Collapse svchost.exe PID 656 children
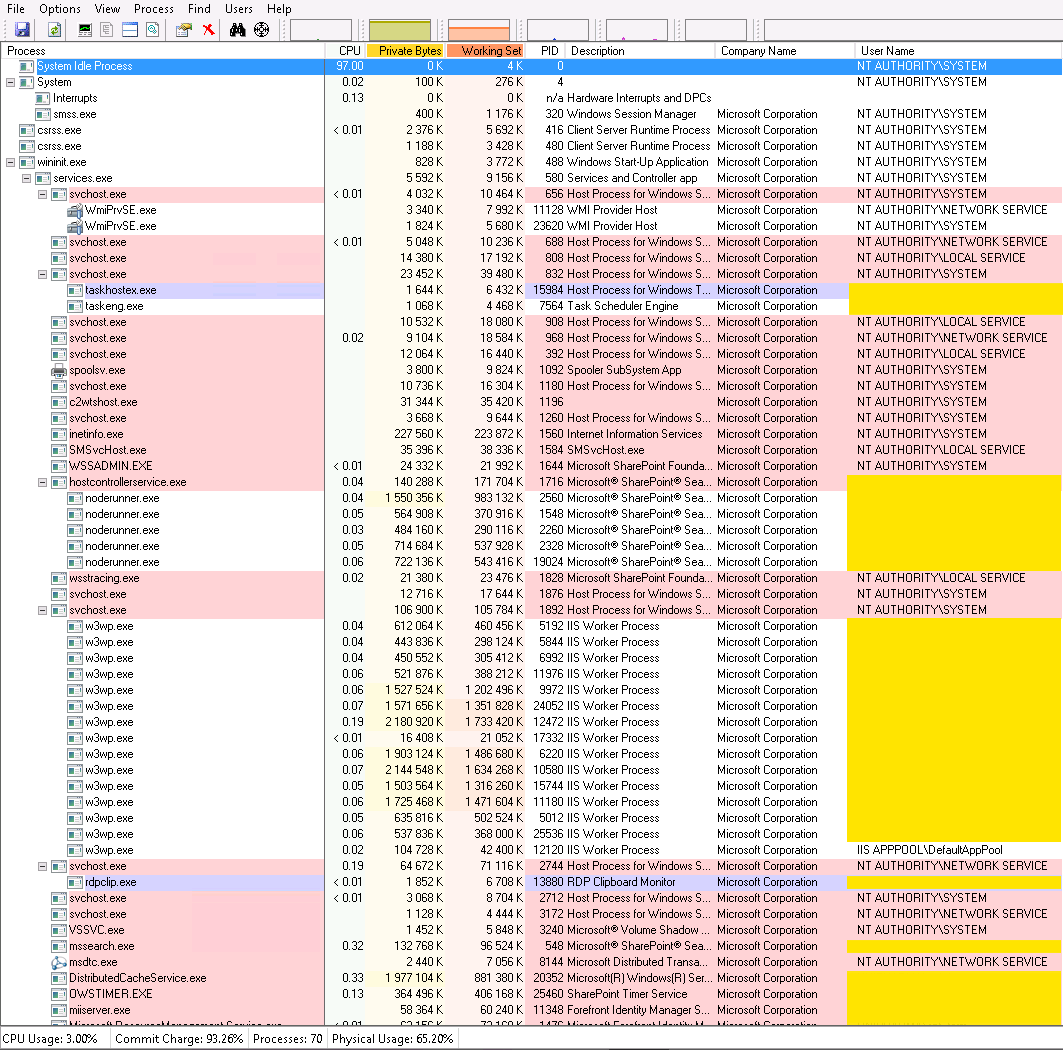 (x=42, y=194)
